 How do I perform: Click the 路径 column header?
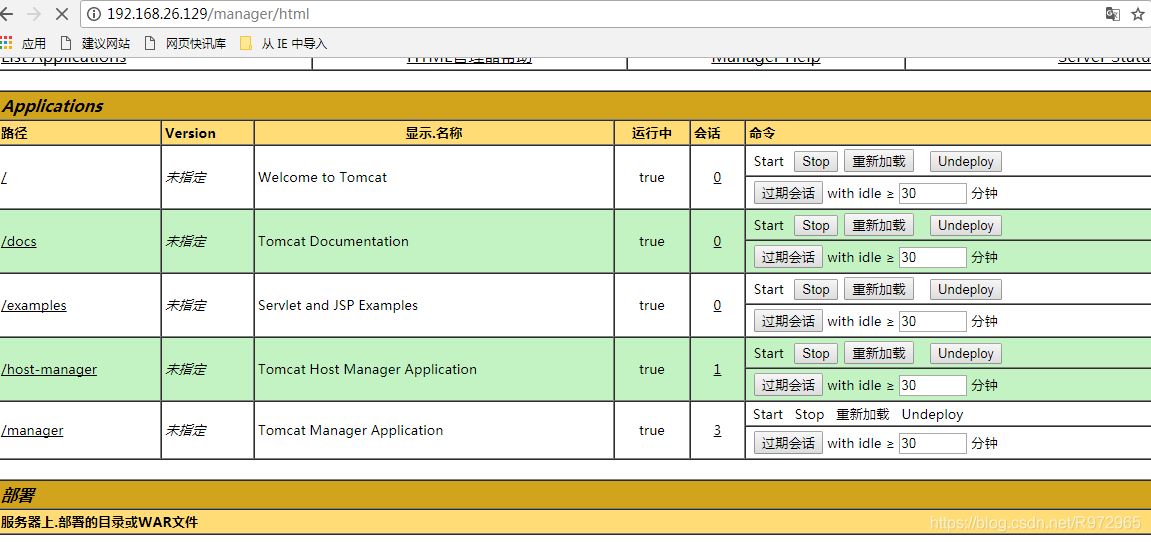click(x=80, y=133)
